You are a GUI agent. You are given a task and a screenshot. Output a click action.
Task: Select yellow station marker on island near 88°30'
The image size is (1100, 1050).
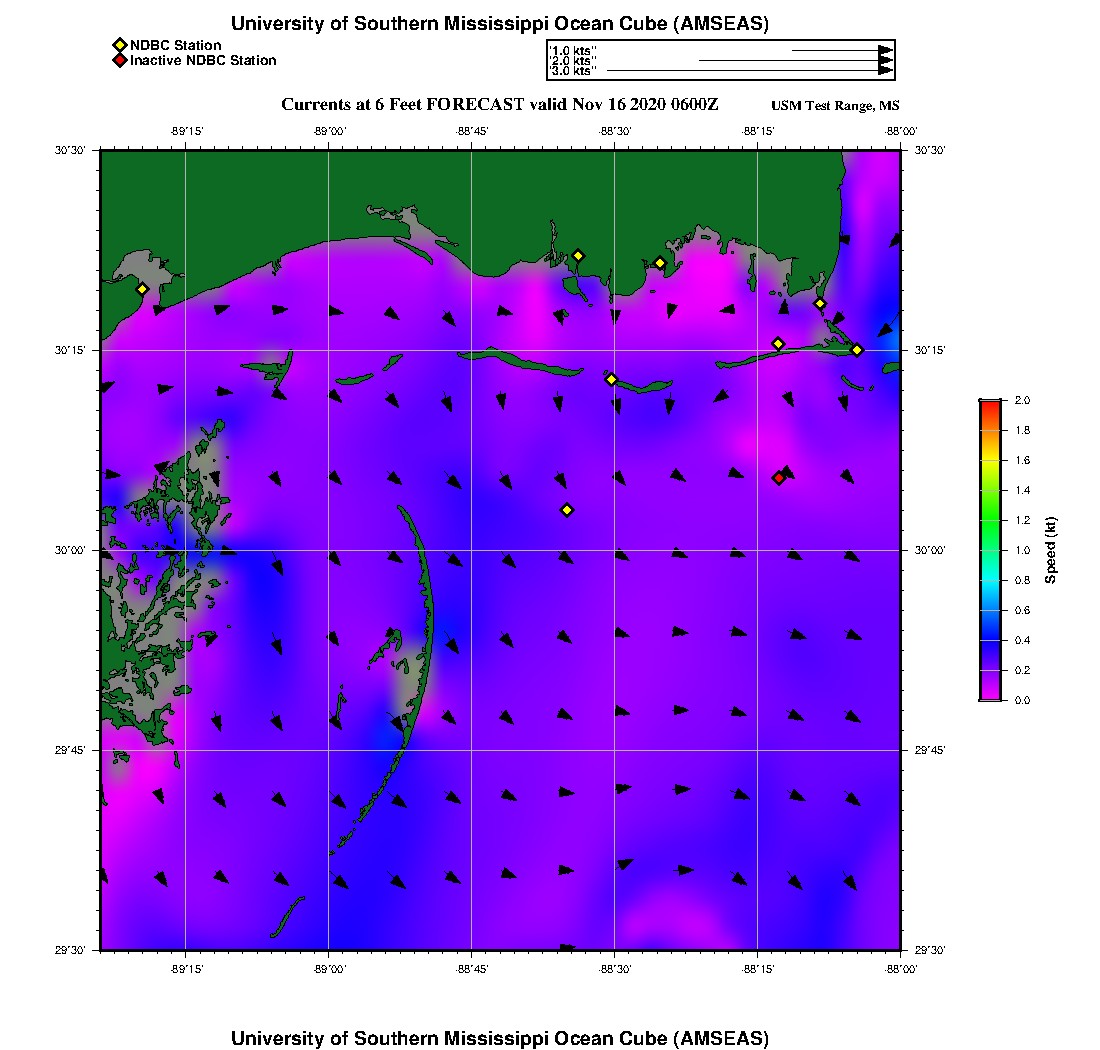click(x=611, y=379)
